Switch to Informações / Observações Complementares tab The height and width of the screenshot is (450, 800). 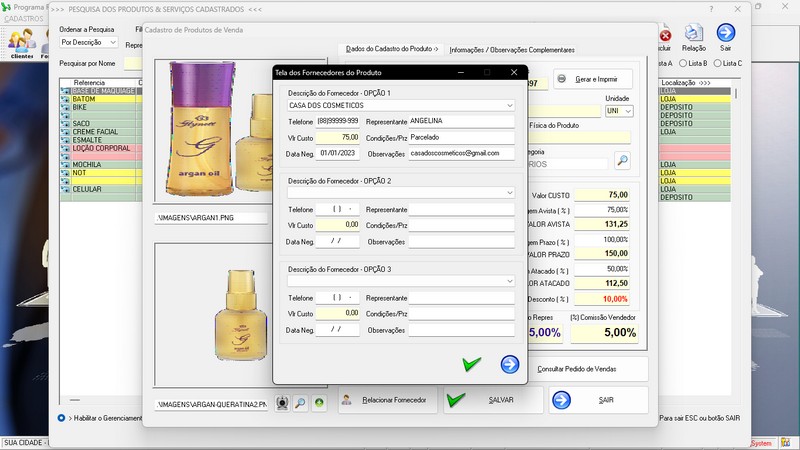tap(512, 49)
